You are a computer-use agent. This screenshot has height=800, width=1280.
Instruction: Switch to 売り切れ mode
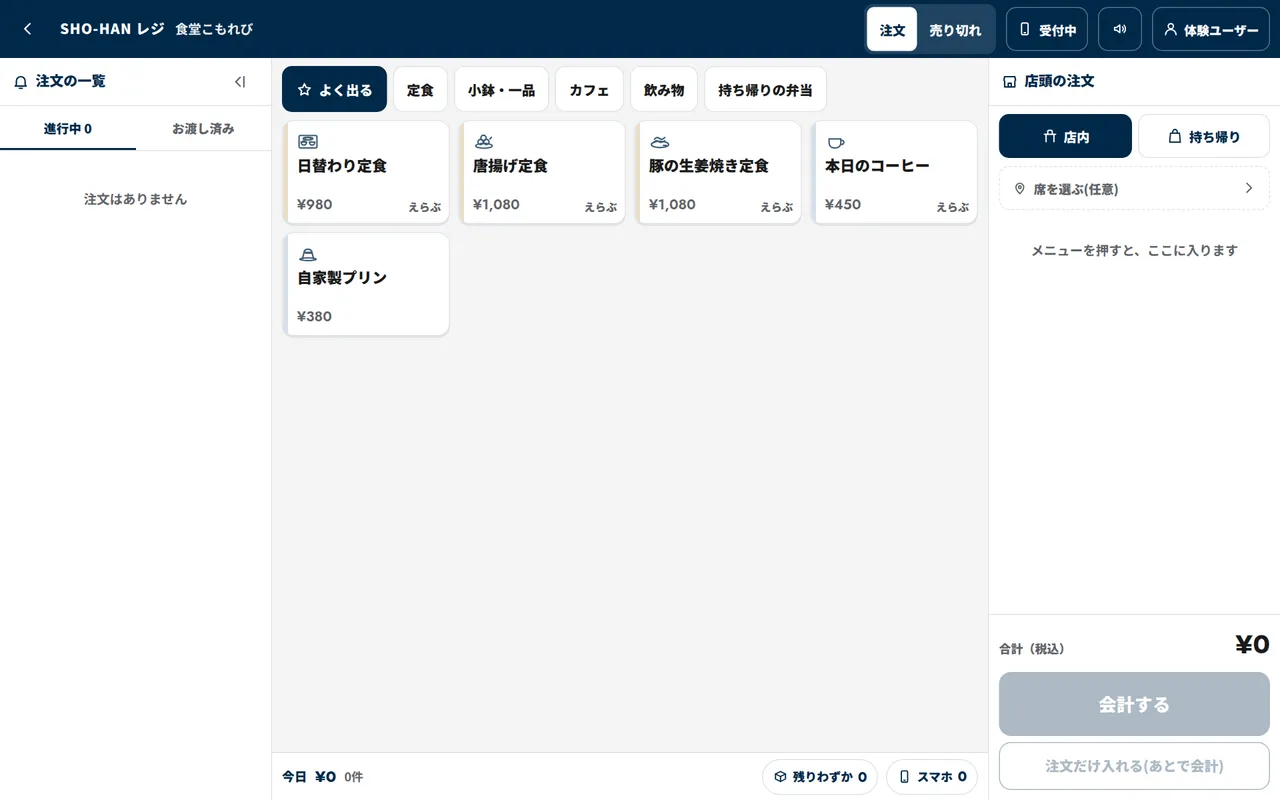click(x=955, y=29)
